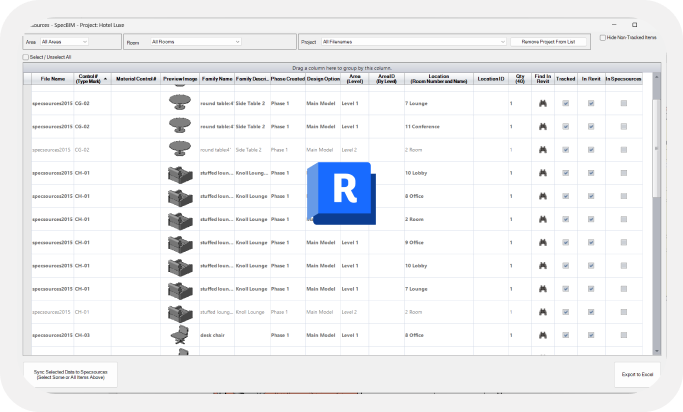This screenshot has height=412, width=683.
Task: Click lounge chair preview for CH-01 7 Lounge
Action: (180, 290)
